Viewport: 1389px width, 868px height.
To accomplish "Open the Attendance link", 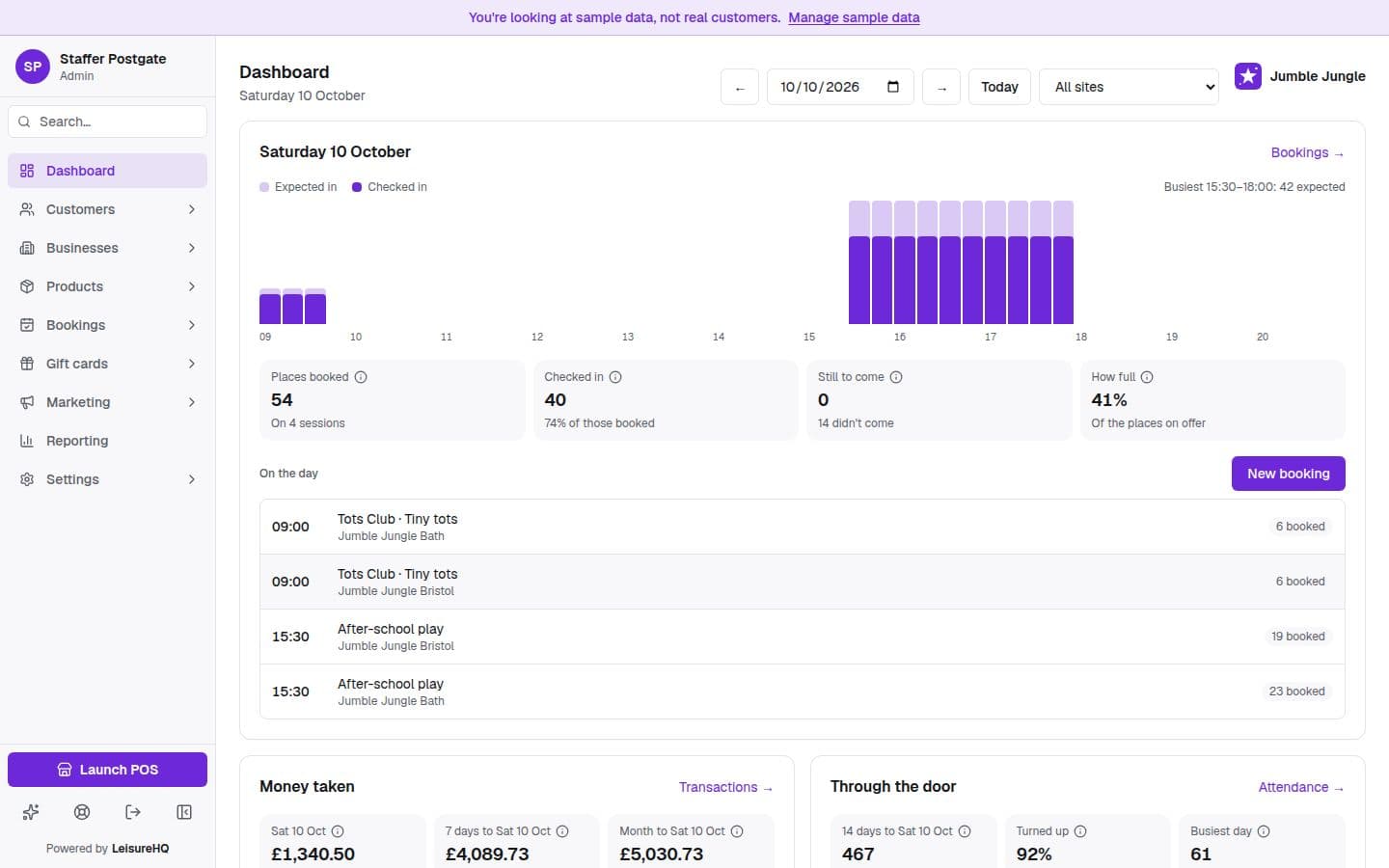I will coord(1301,787).
